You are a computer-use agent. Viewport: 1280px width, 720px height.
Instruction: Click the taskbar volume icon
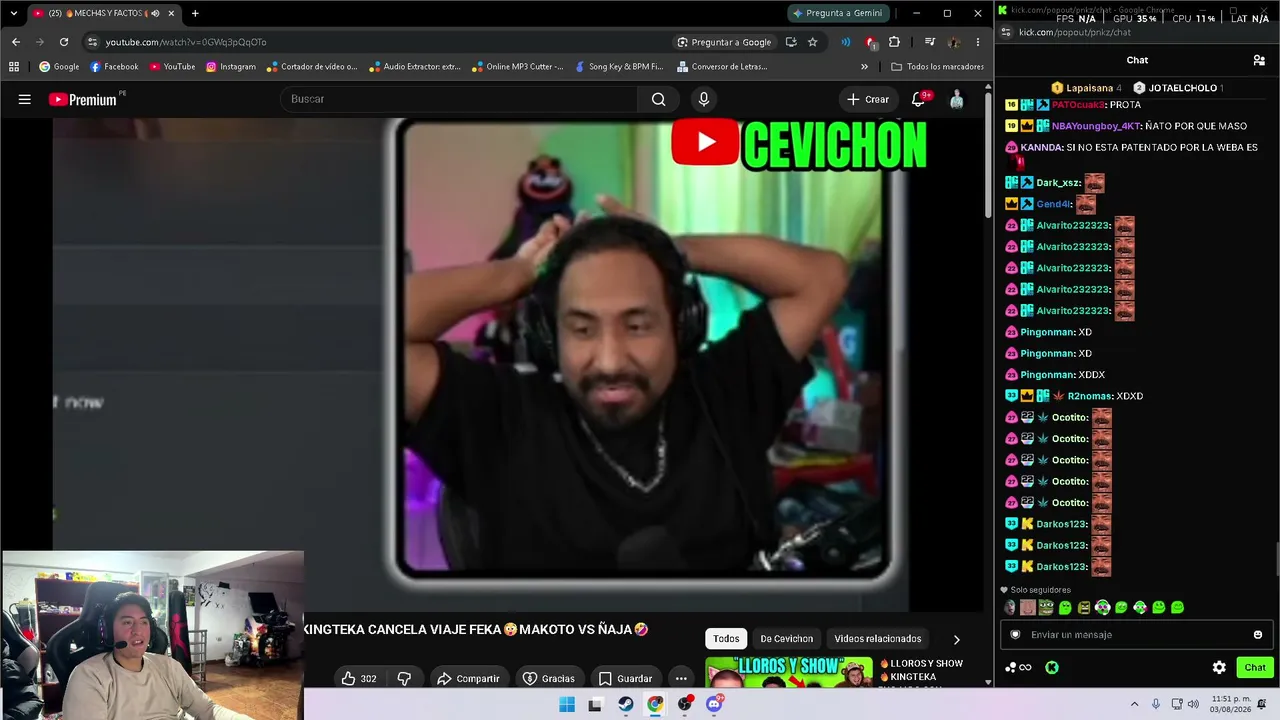[x=1193, y=704]
